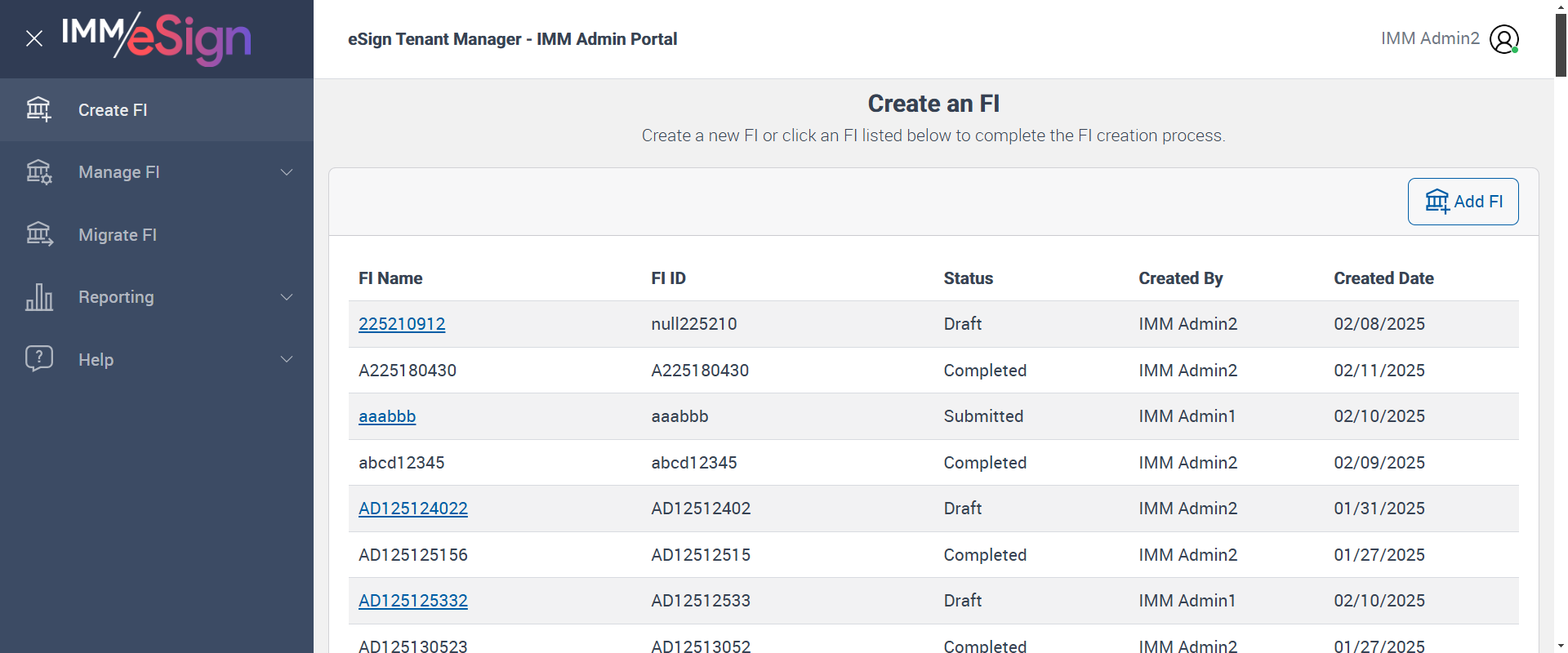Expand the Help submenu chevron

tap(287, 359)
